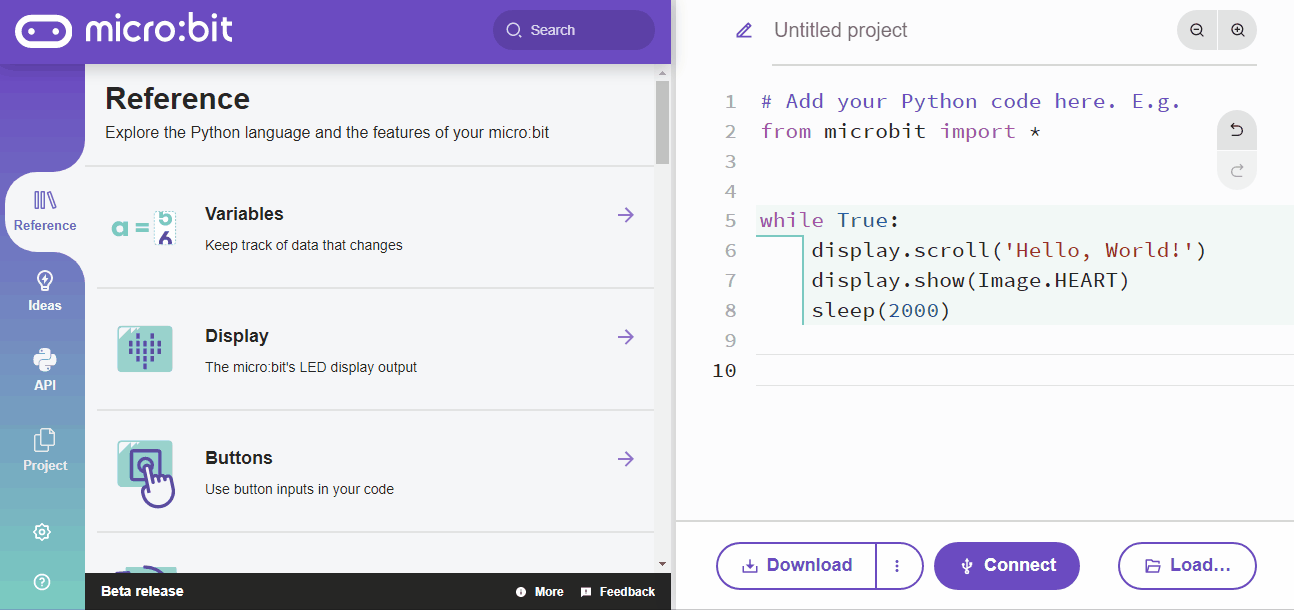Image resolution: width=1294 pixels, height=610 pixels.
Task: Zoom in the editor text
Action: point(1238,30)
